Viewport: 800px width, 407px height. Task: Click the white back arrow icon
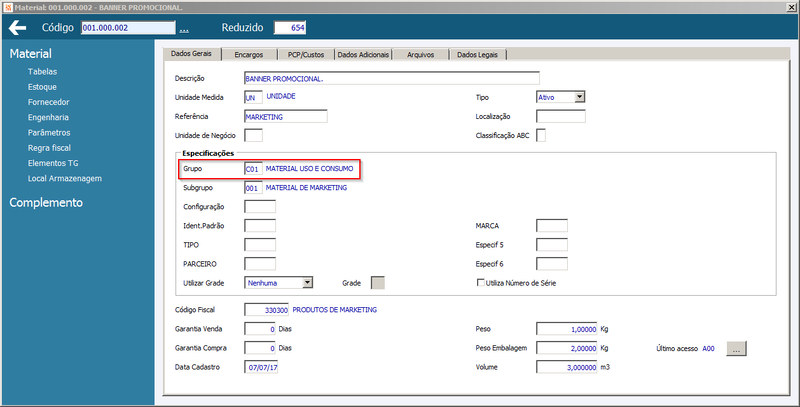click(x=17, y=28)
